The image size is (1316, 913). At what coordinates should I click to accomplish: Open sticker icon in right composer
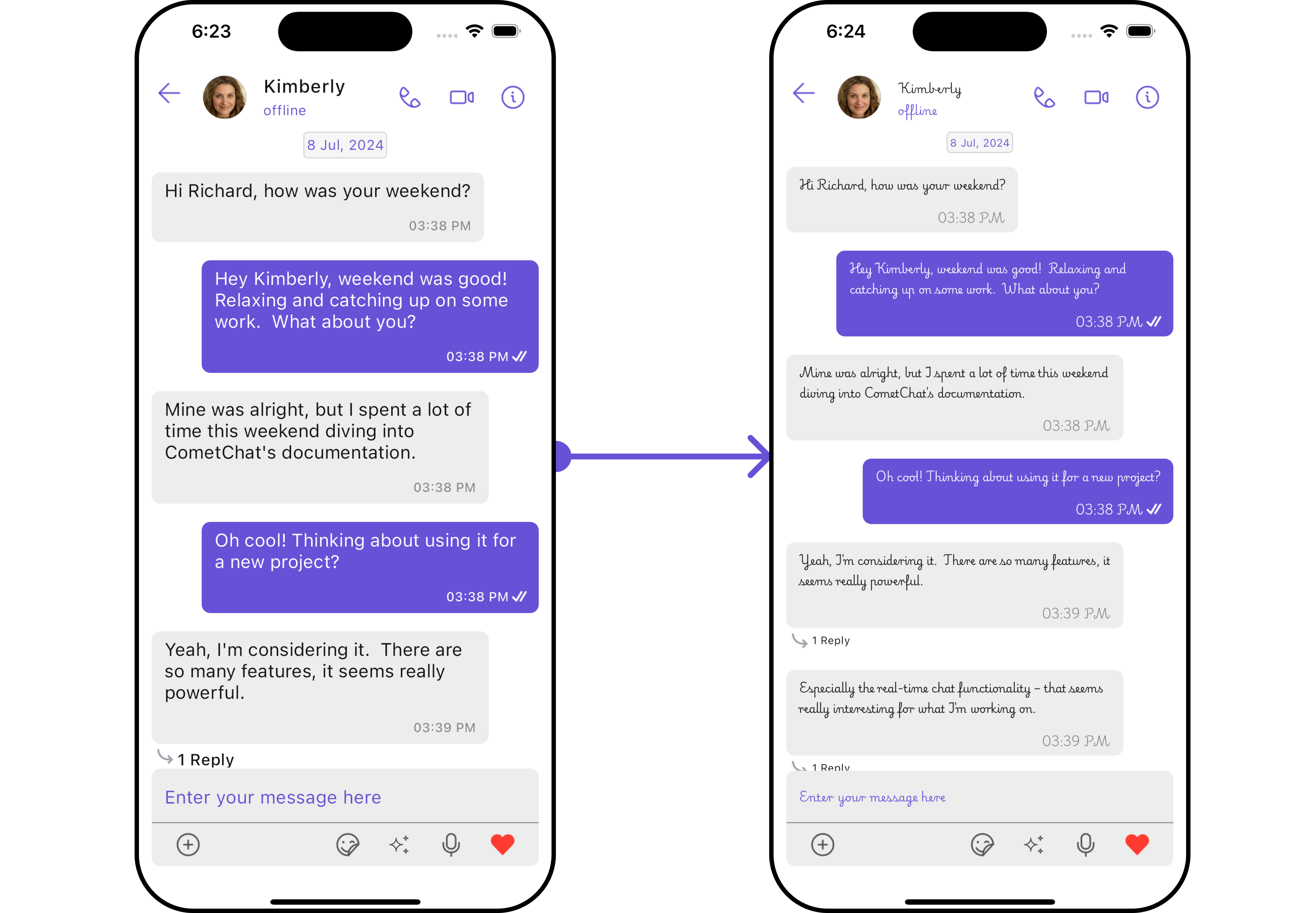982,844
